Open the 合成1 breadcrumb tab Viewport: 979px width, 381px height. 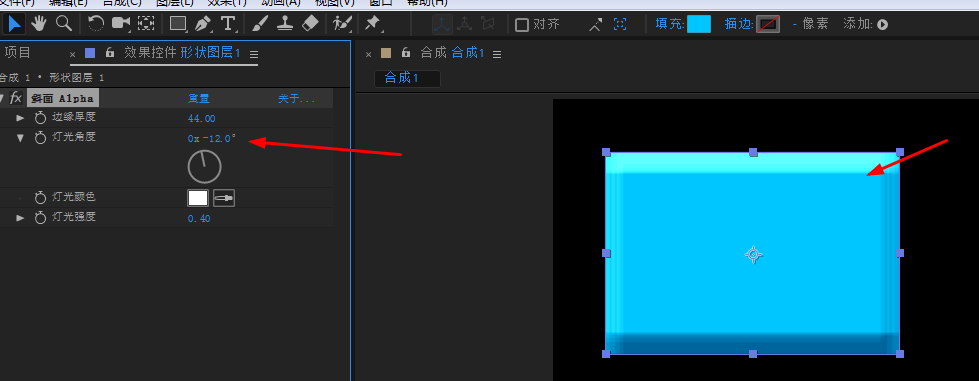click(407, 78)
